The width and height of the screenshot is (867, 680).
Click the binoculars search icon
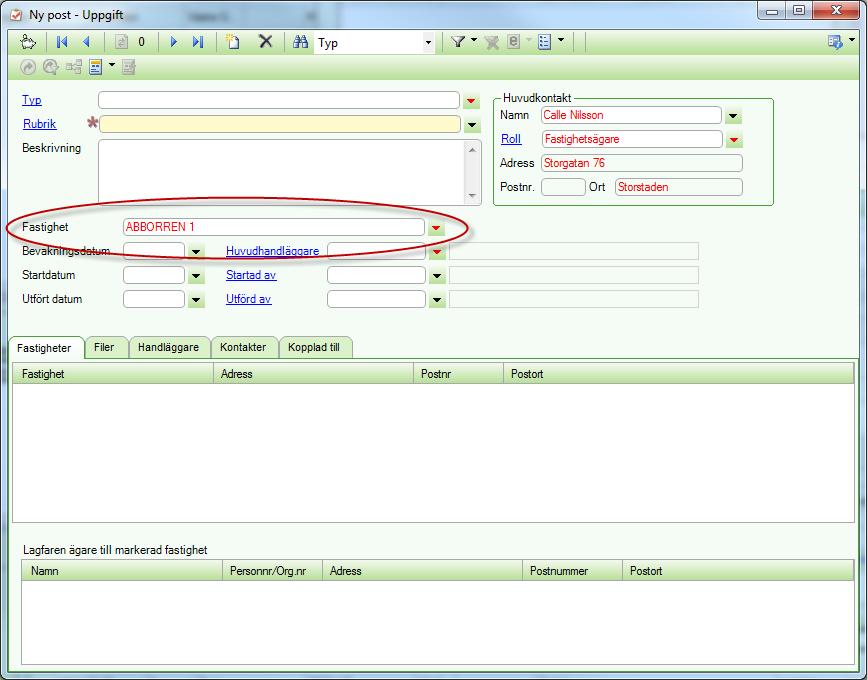[300, 42]
